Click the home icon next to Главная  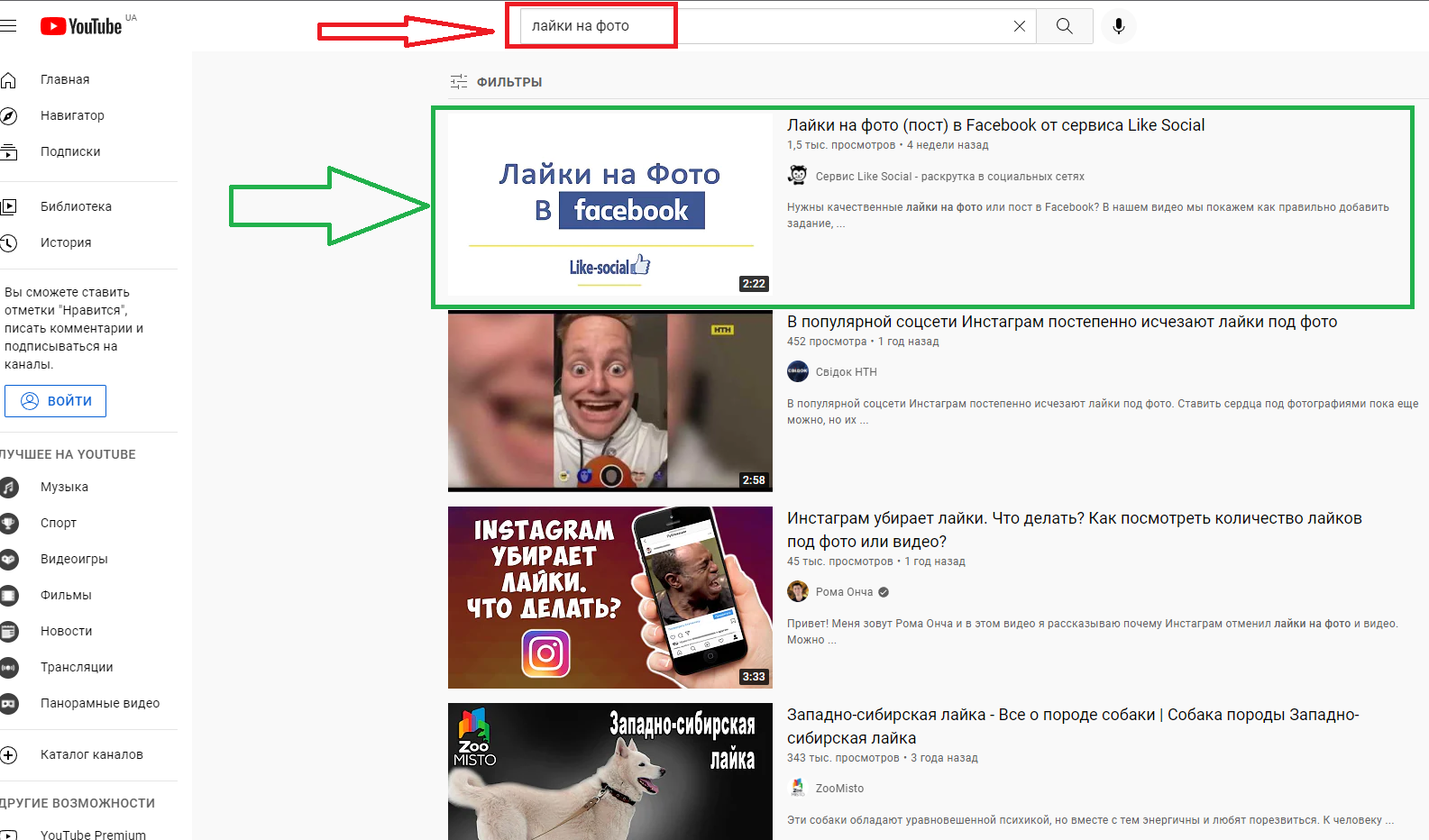8,80
